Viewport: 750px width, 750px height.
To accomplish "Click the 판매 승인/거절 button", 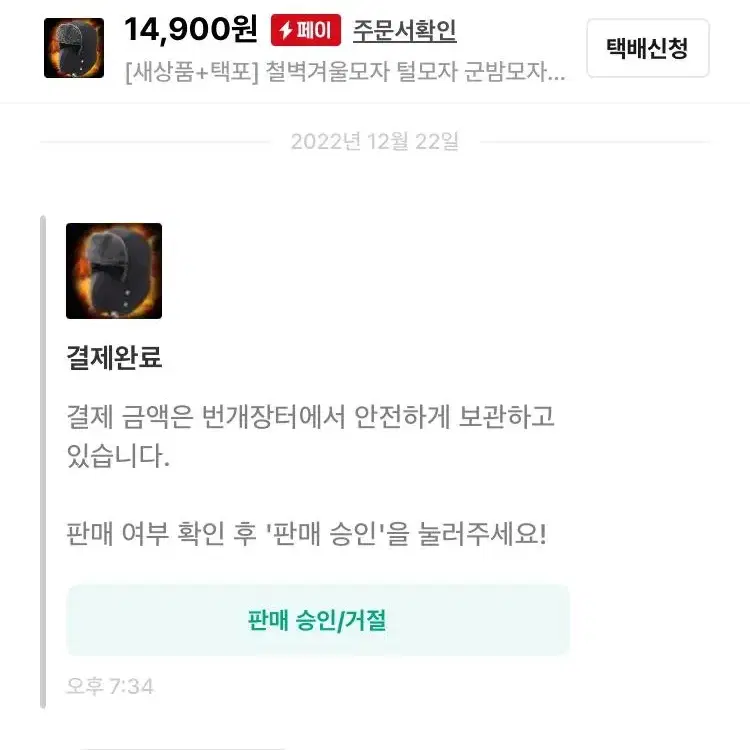I will coord(318,620).
